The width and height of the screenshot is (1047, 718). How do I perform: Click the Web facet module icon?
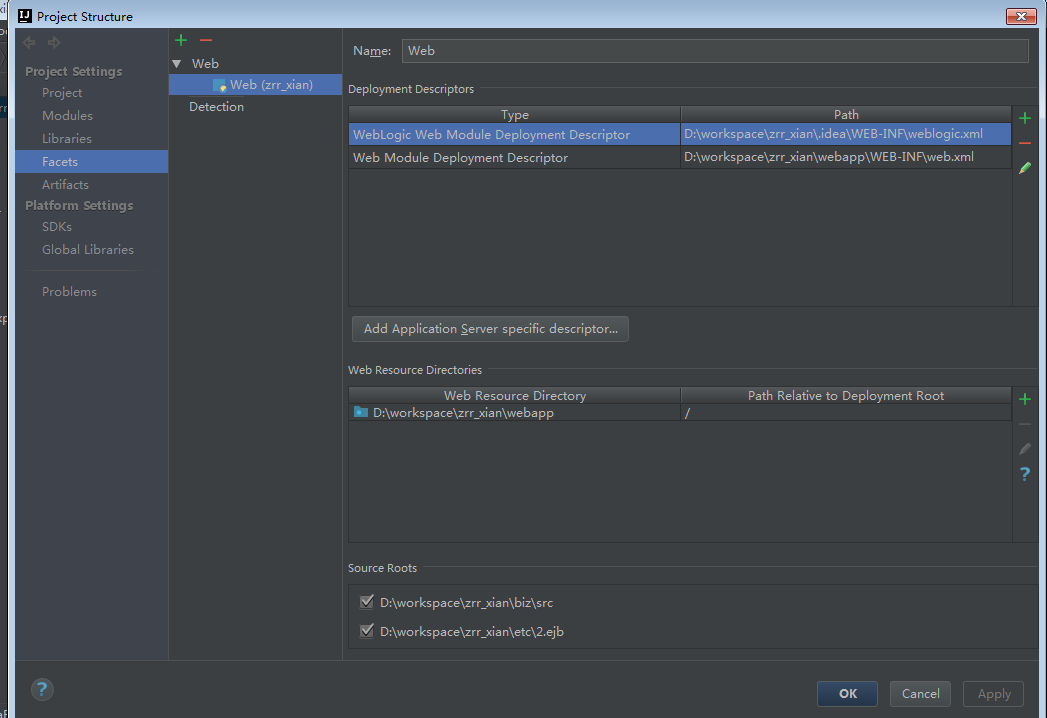[220, 85]
